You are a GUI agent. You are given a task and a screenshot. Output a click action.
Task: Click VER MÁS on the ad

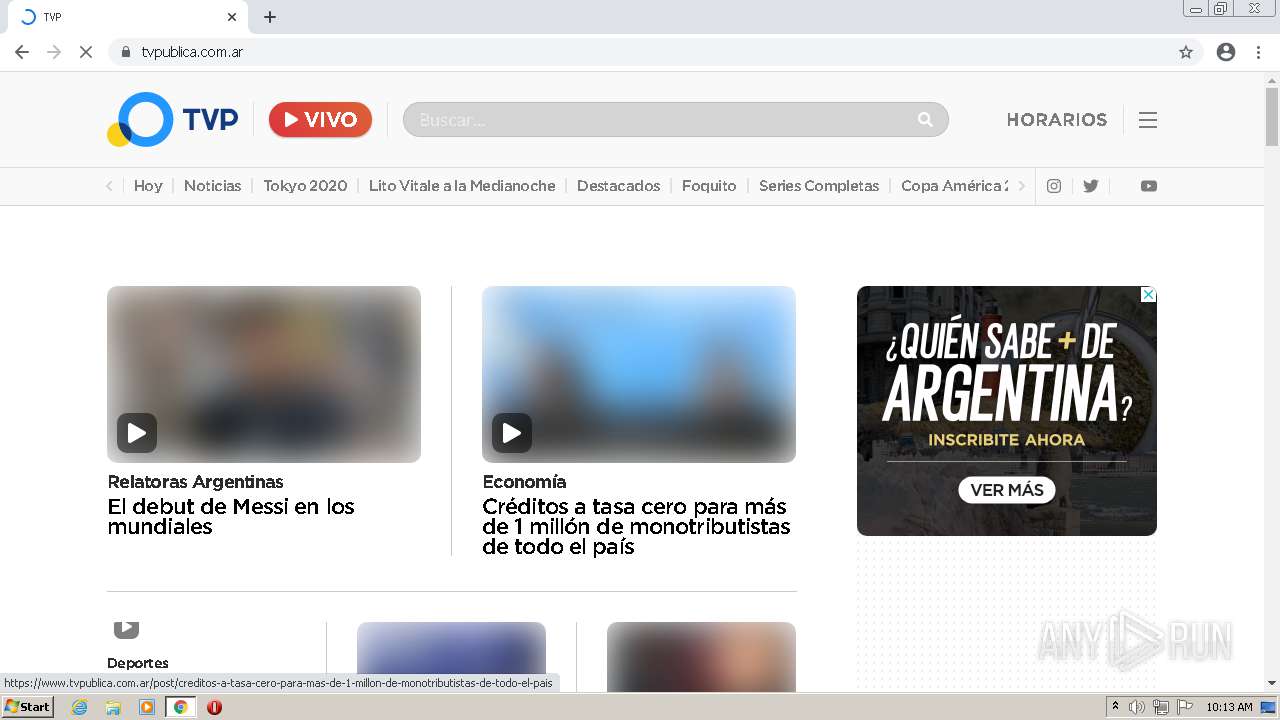(1007, 490)
